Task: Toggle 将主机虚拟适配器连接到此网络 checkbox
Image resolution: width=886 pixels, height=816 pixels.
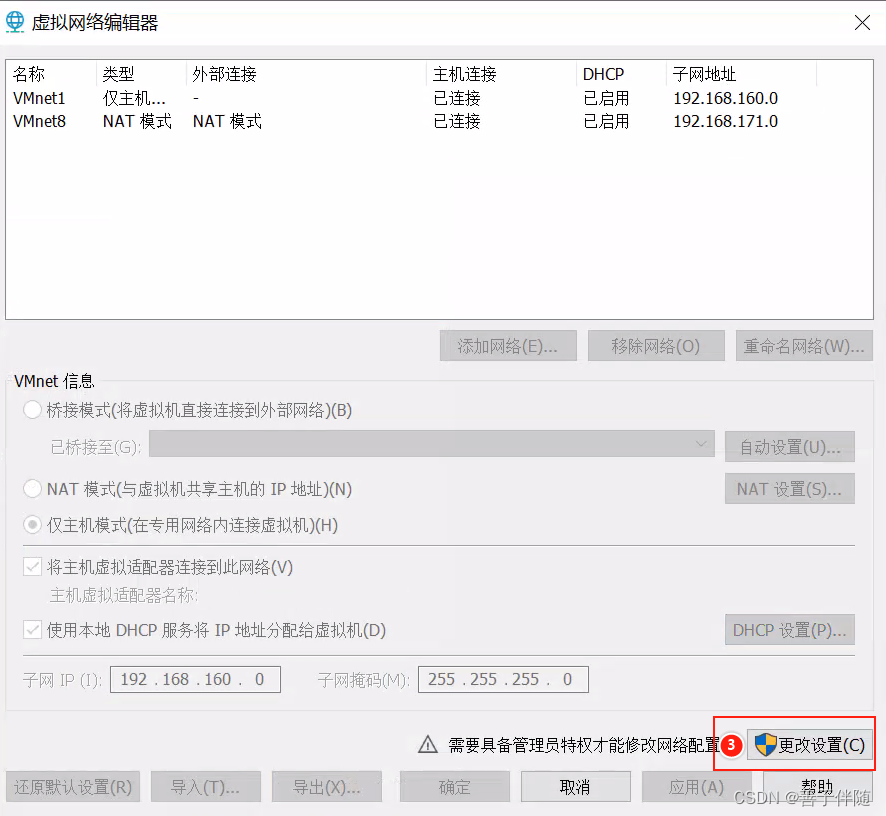Action: point(32,567)
